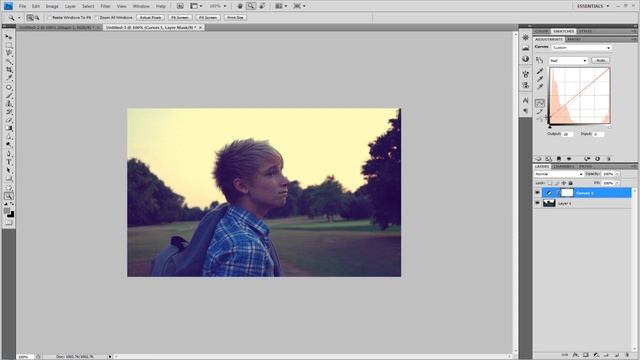Open the Fill slider dropdown arrow

click(617, 183)
